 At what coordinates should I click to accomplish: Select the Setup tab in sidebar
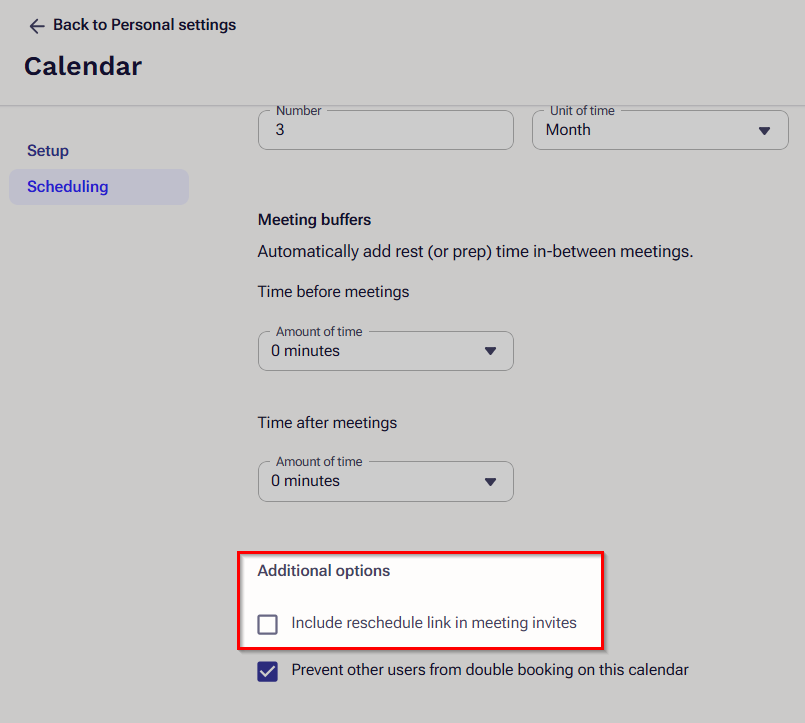[48, 150]
